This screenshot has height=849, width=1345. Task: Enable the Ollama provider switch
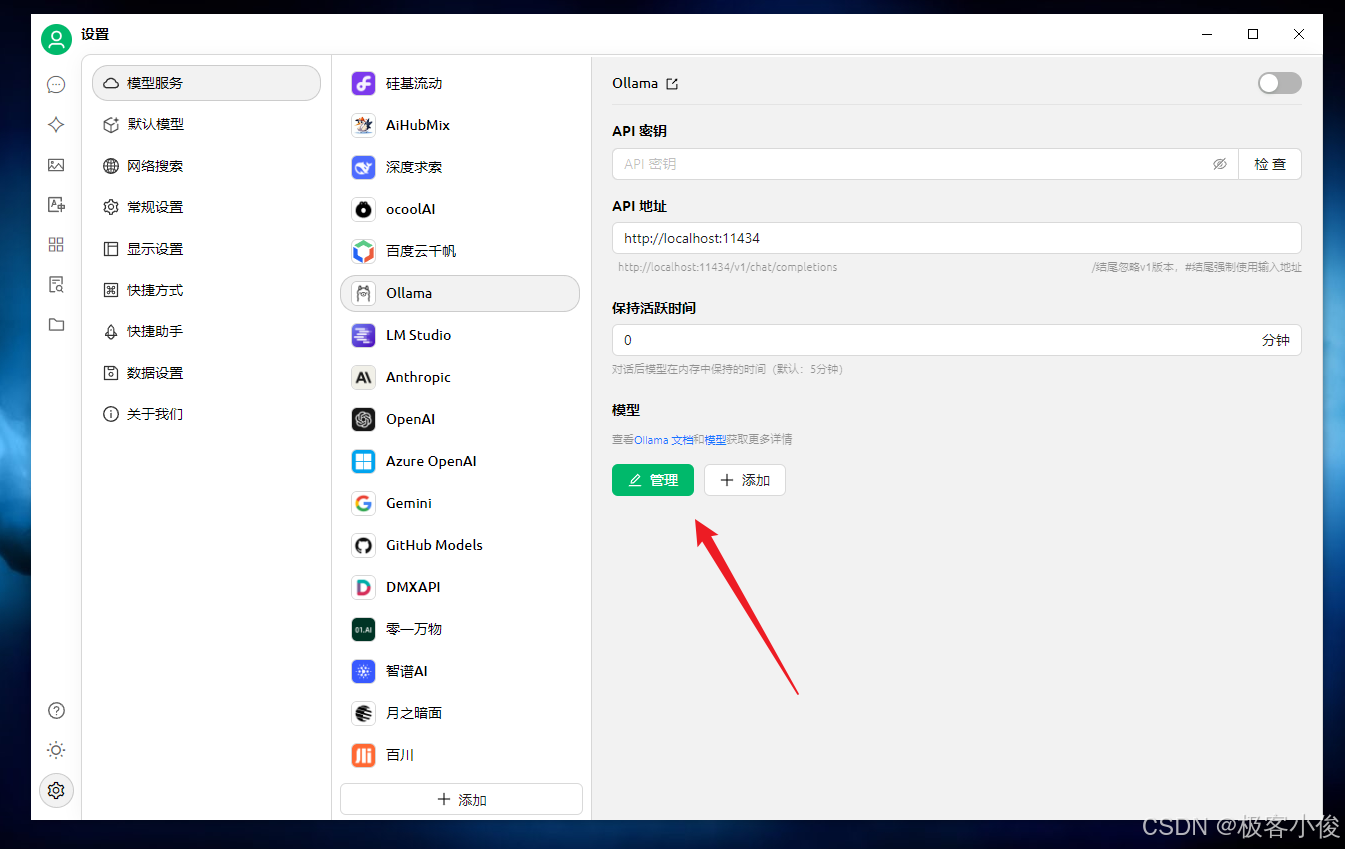(x=1279, y=83)
